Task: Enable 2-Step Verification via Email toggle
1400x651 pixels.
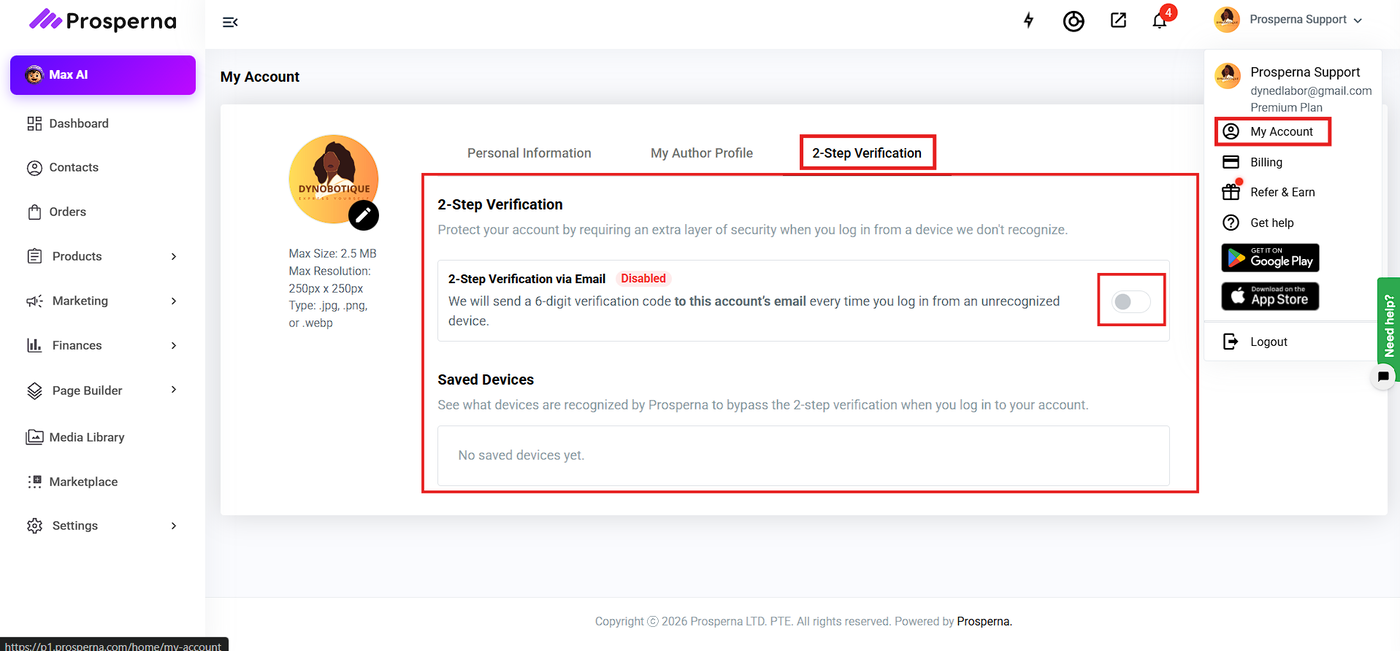Action: [1132, 301]
